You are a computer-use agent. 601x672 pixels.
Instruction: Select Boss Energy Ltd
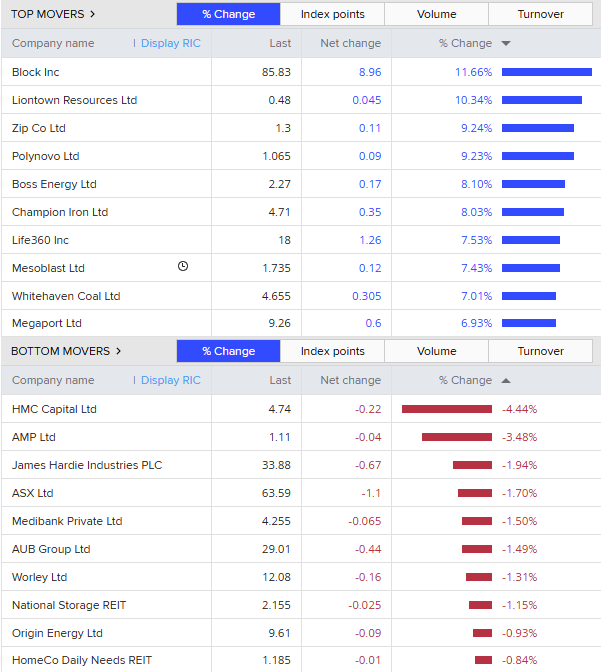(54, 184)
